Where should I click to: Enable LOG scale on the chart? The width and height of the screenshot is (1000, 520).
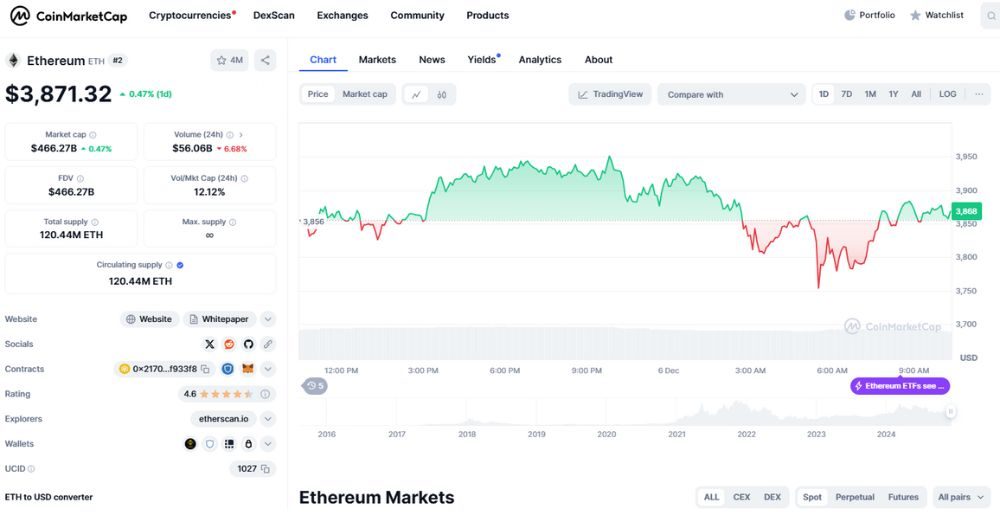(947, 94)
